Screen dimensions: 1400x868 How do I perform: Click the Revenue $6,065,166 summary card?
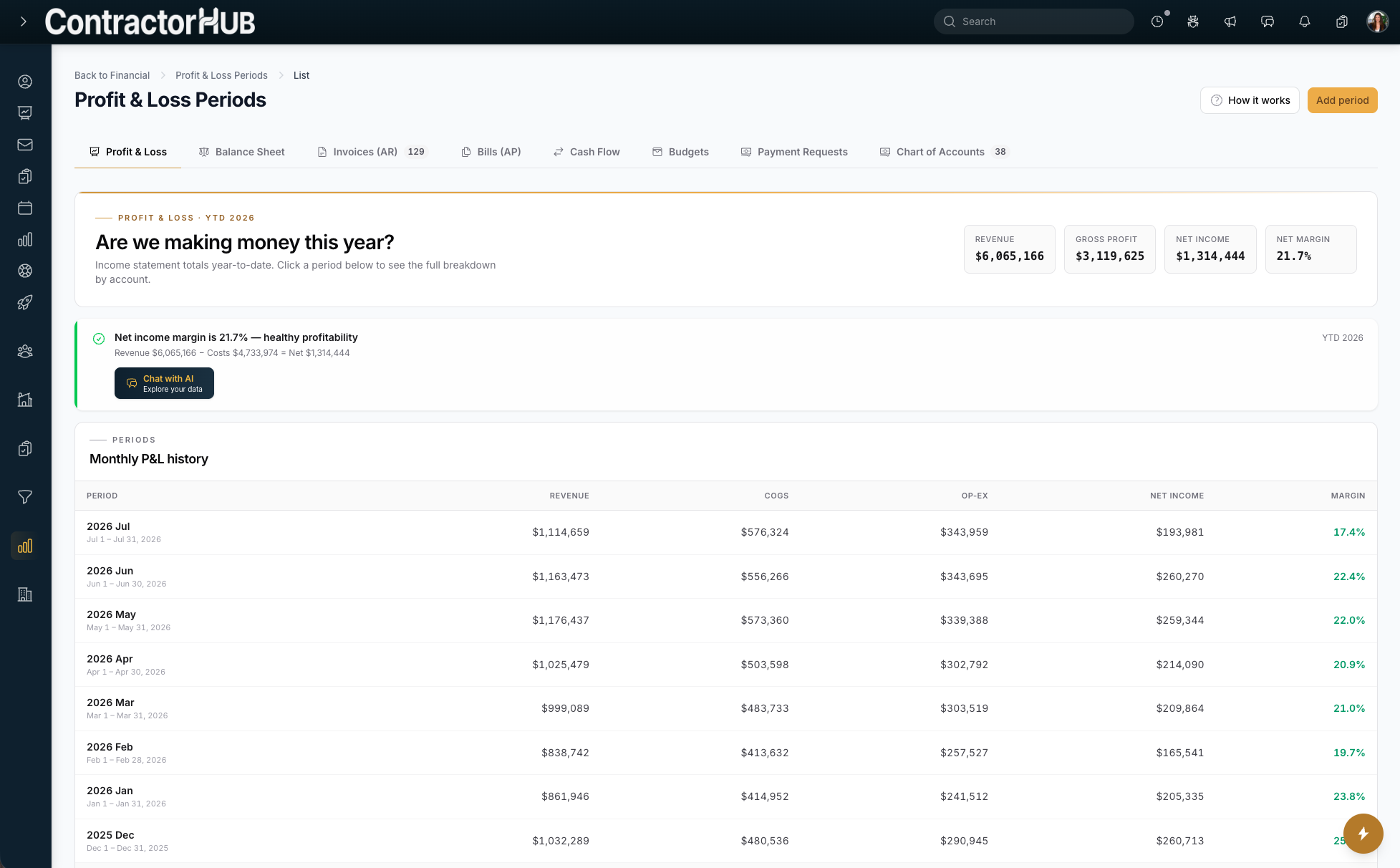(1009, 249)
